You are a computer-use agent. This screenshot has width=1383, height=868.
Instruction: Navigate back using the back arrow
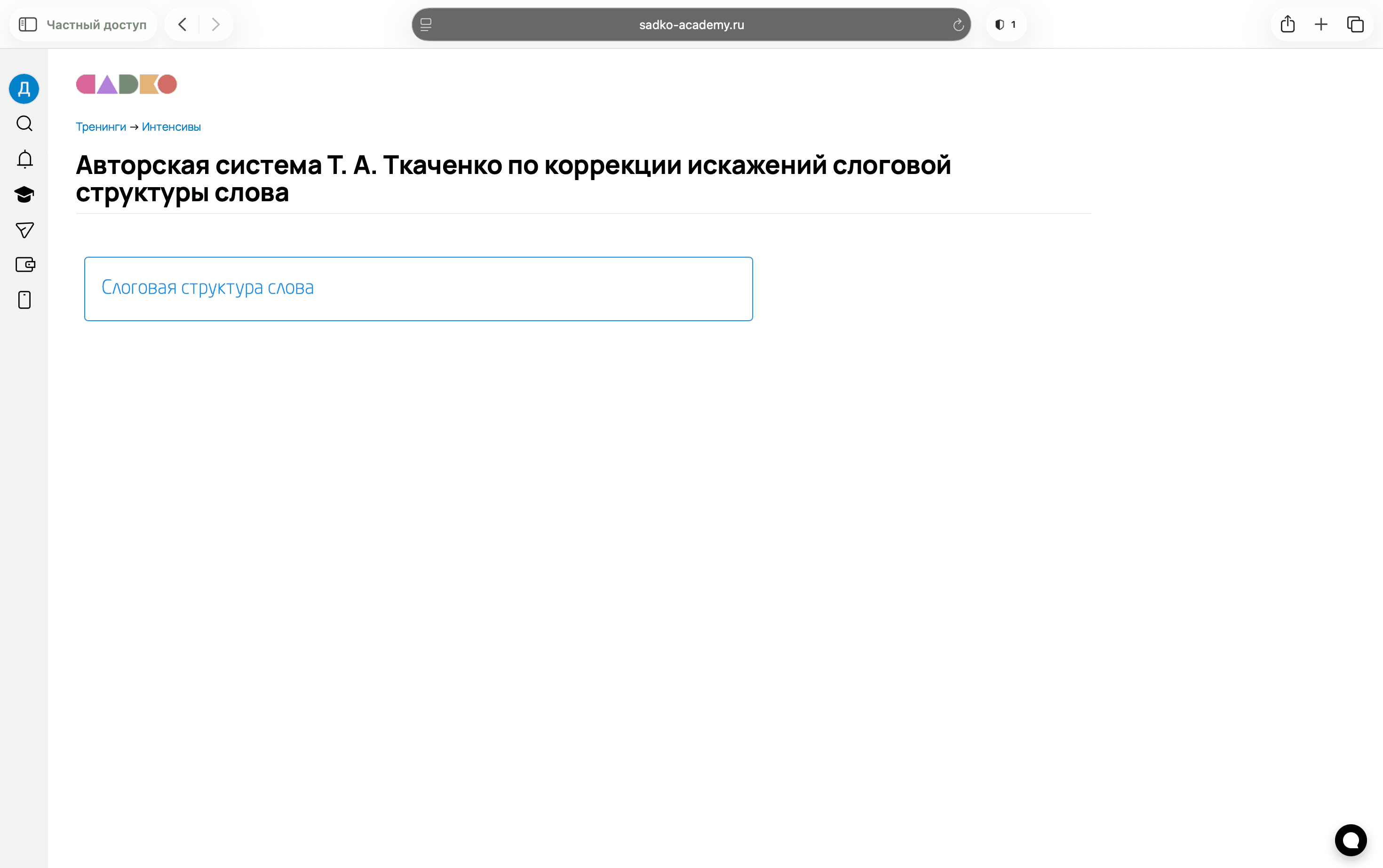pyautogui.click(x=182, y=24)
